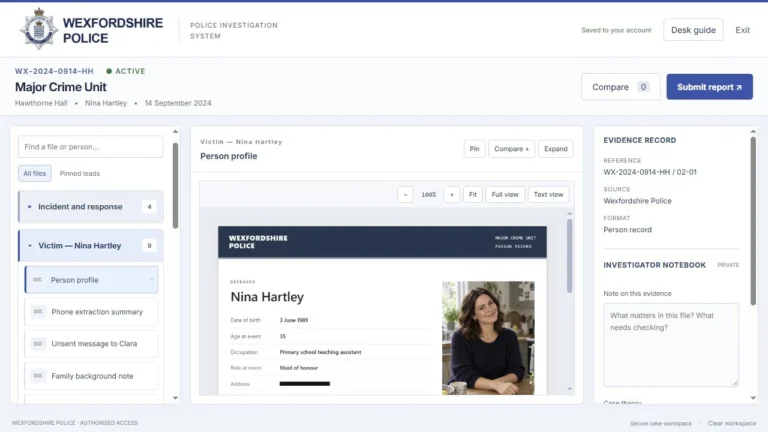Click the date of birth 3 June 1989
Viewport: 768px width, 432px height.
tap(294, 320)
